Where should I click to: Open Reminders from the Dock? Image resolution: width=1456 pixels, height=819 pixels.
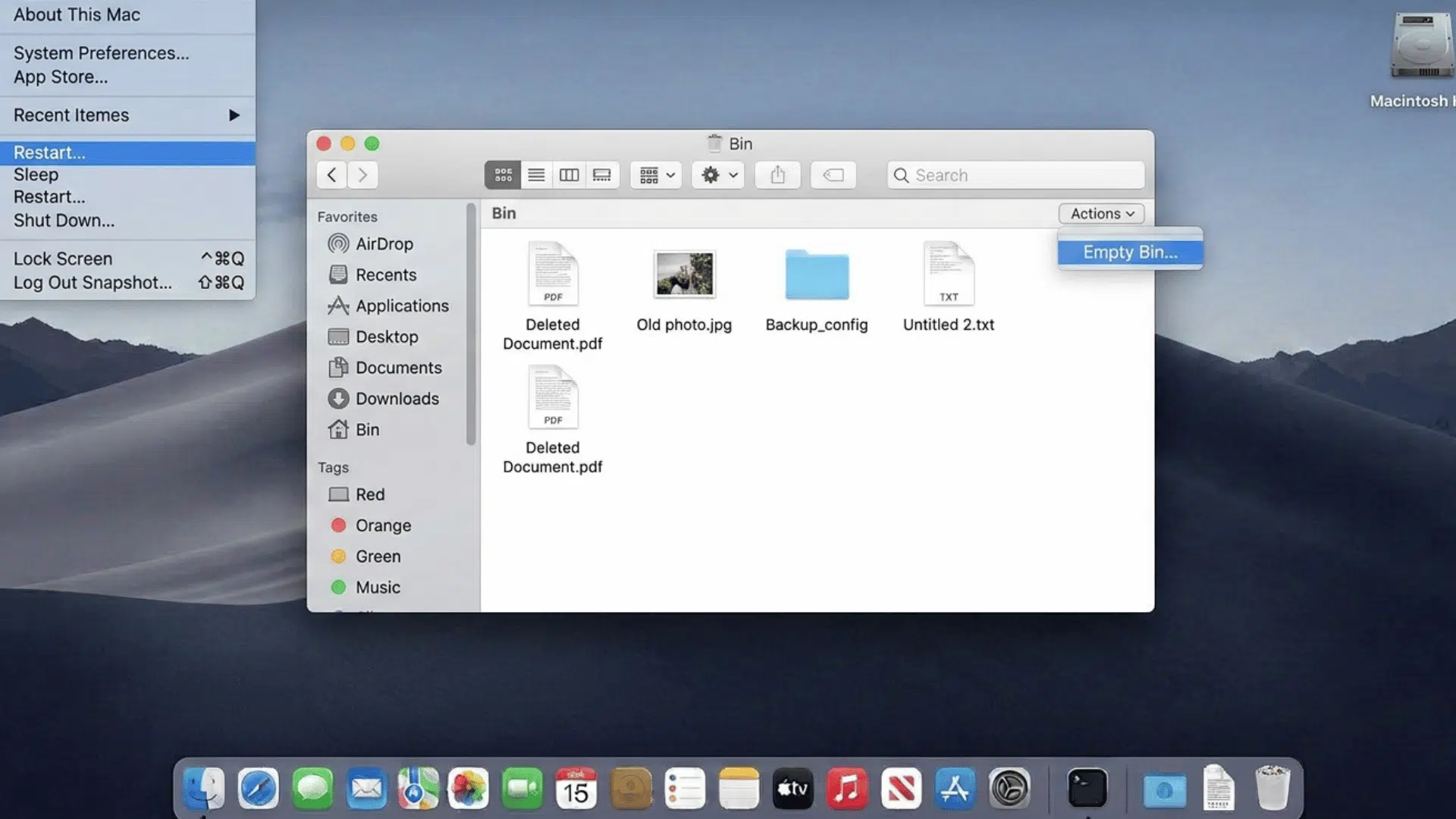[685, 789]
